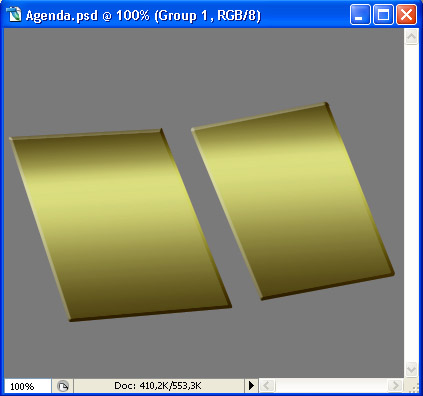The height and width of the screenshot is (396, 423).
Task: Click the horizontal scrollbar right arrow
Action: pyautogui.click(x=396, y=386)
